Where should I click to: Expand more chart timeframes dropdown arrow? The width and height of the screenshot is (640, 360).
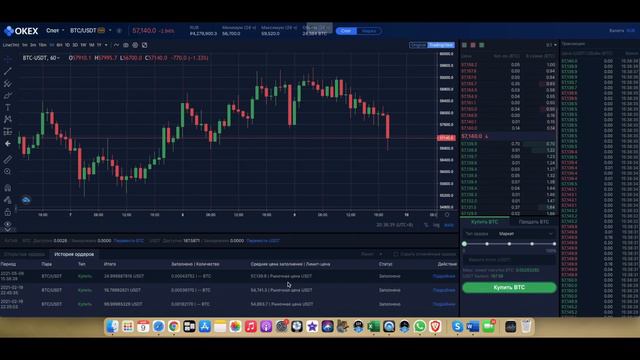[106, 45]
